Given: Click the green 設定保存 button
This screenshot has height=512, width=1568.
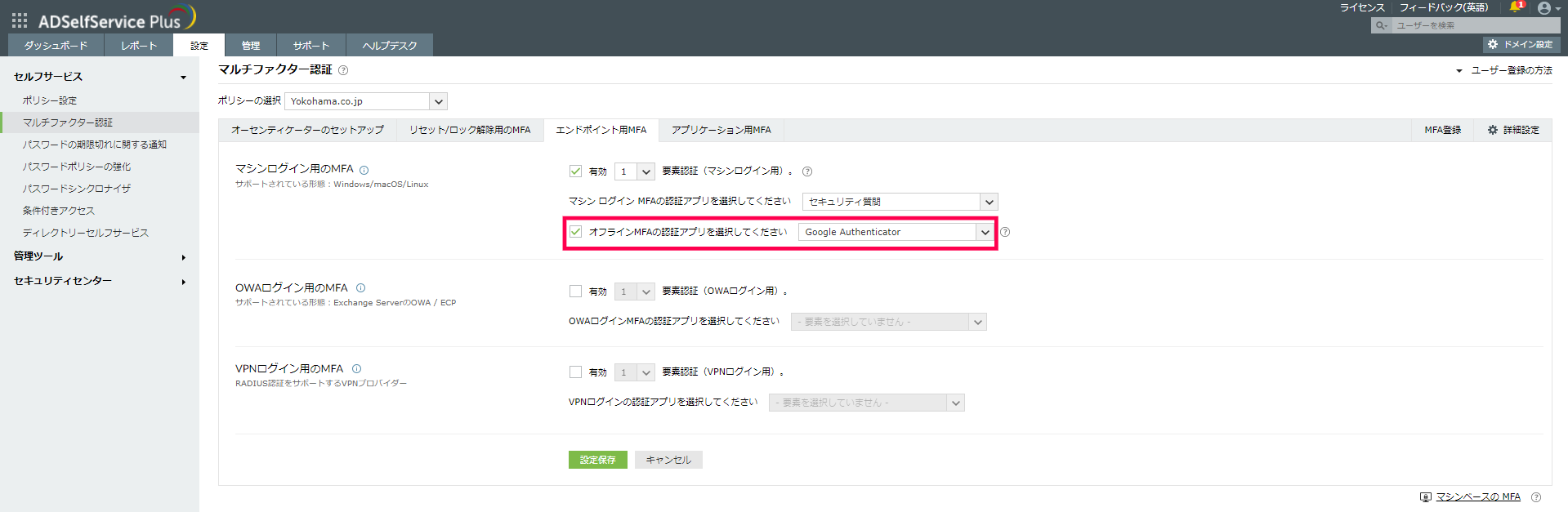Looking at the screenshot, I should 598,460.
